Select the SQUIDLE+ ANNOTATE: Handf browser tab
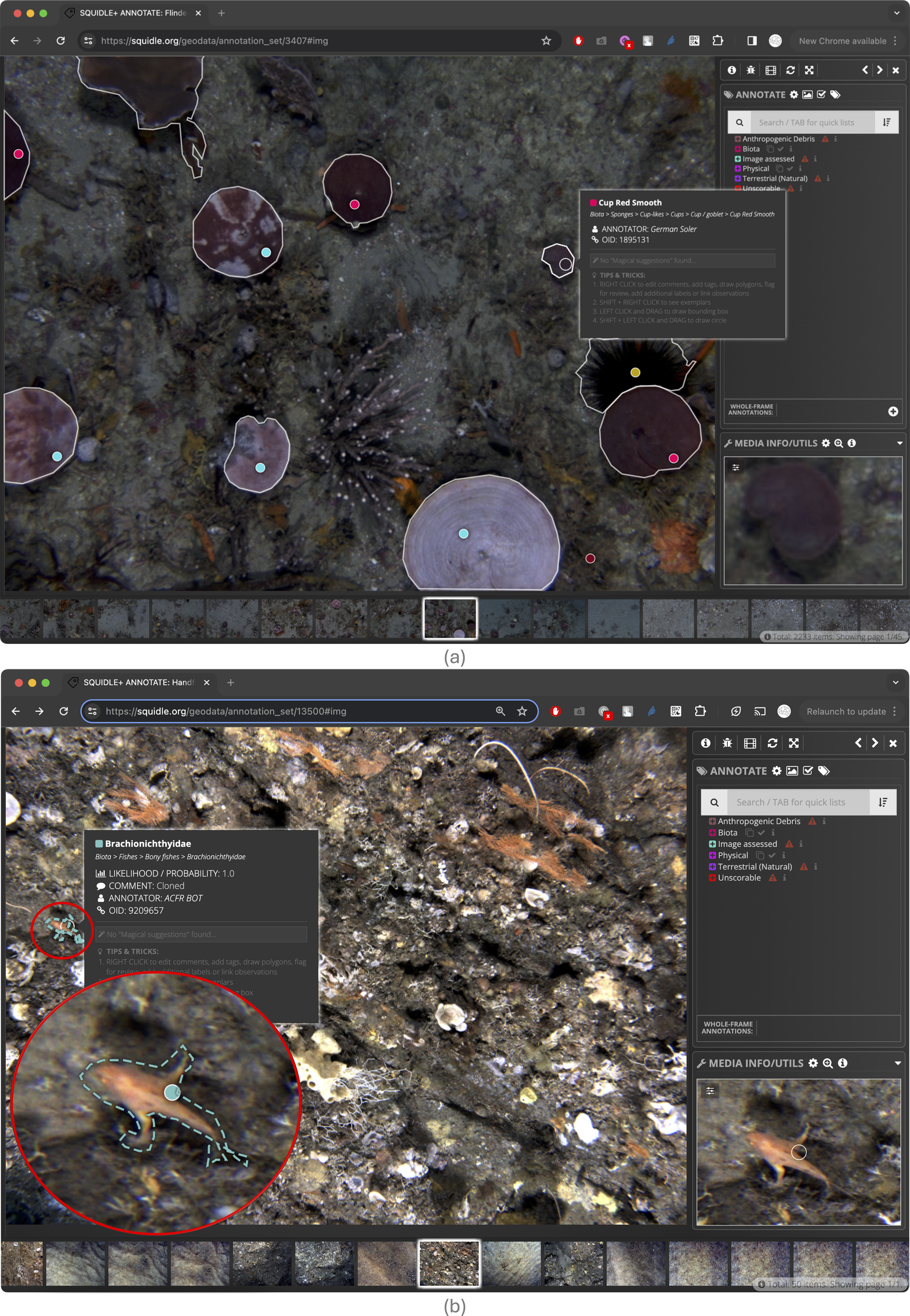The image size is (910, 1316). (138, 683)
